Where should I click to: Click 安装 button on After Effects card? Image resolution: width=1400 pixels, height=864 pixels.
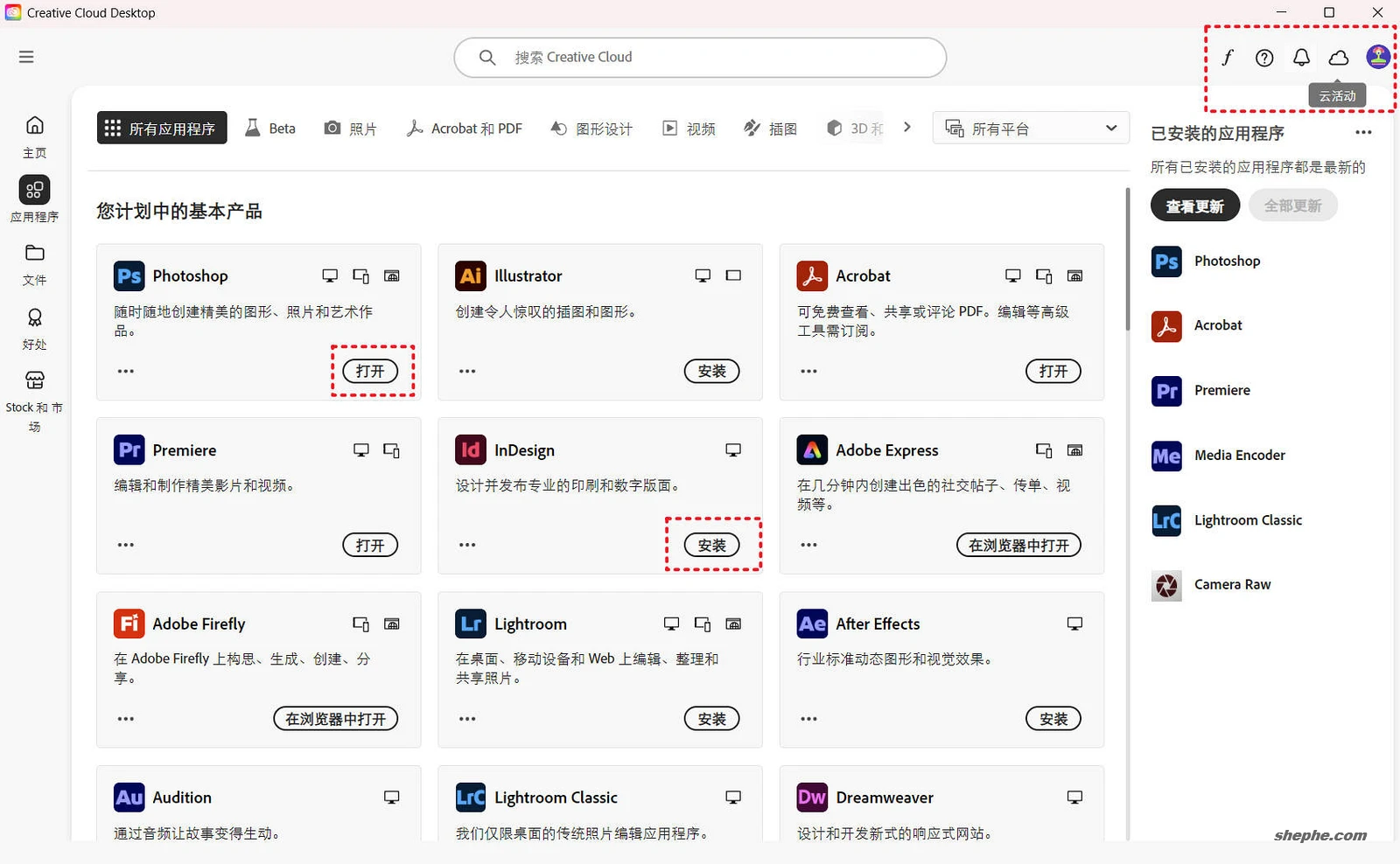coord(1053,719)
